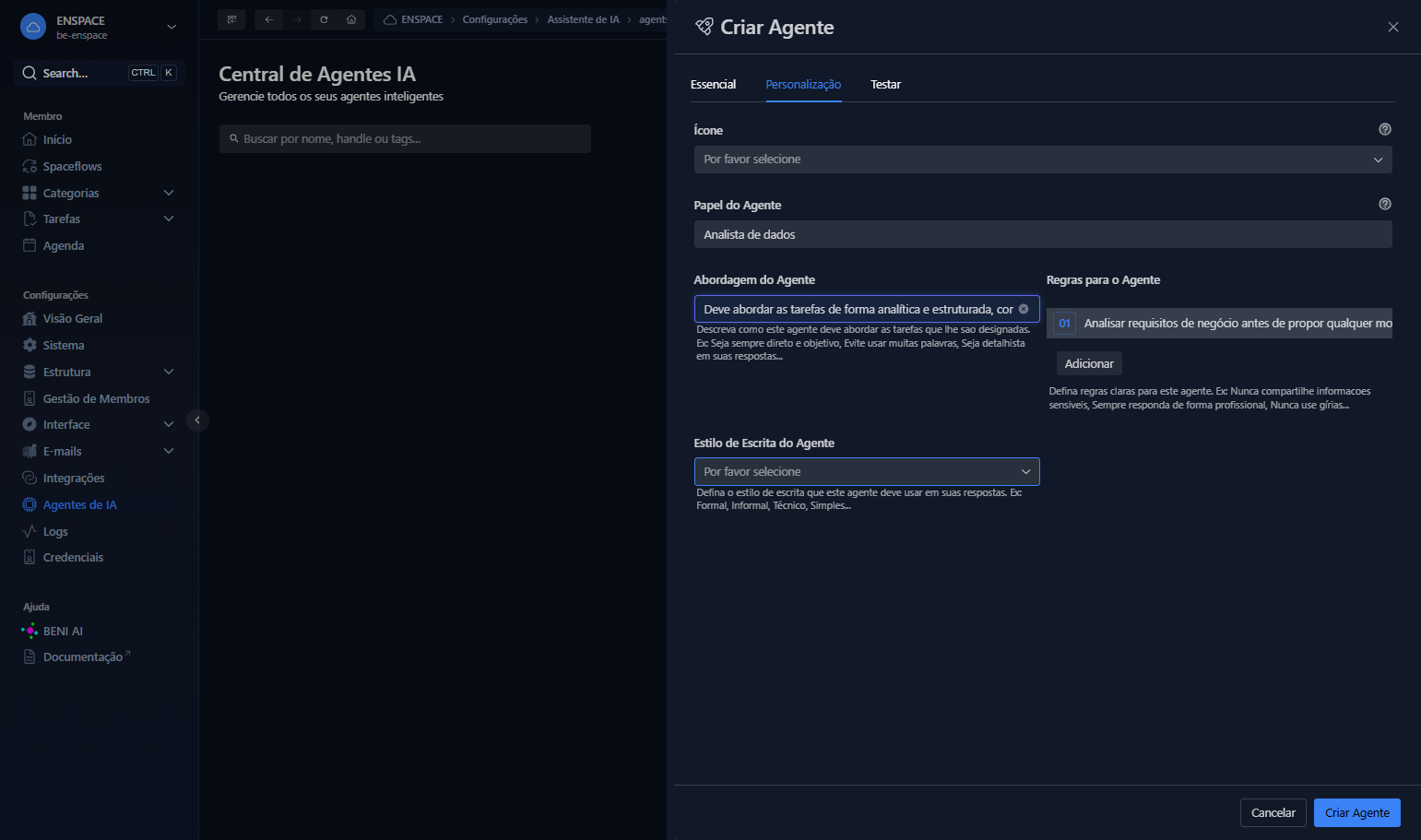Image resolution: width=1421 pixels, height=840 pixels.
Task: Open Spaceflows from the sidebar
Action: click(72, 166)
